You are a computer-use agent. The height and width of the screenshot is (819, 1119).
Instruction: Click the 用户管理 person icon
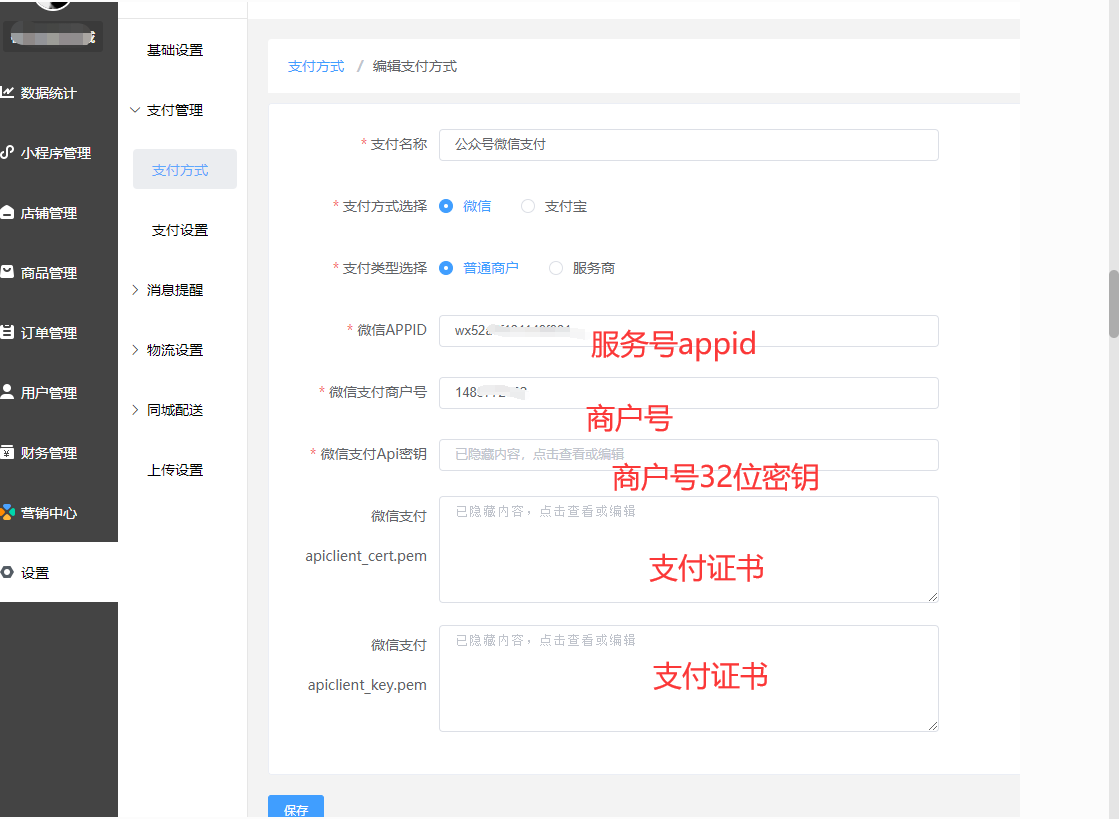7,392
